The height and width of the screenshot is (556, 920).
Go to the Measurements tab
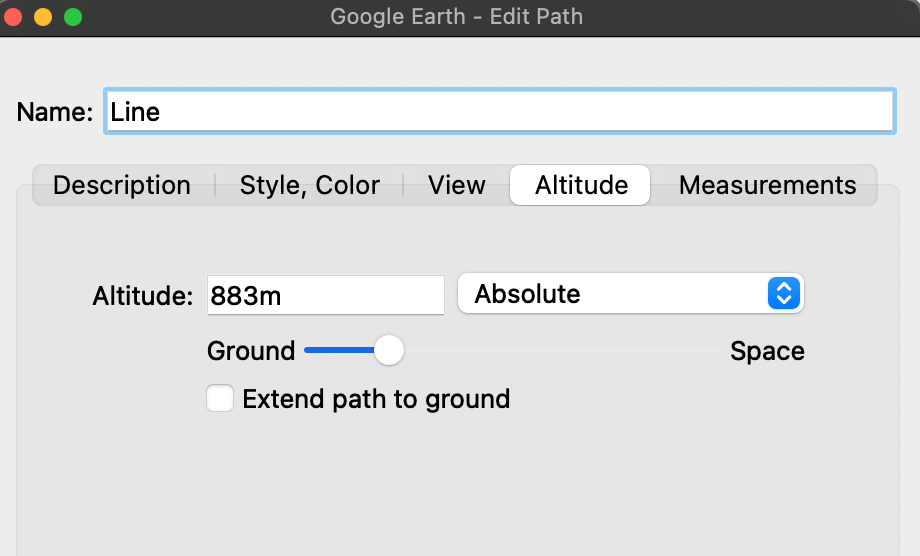pos(767,185)
